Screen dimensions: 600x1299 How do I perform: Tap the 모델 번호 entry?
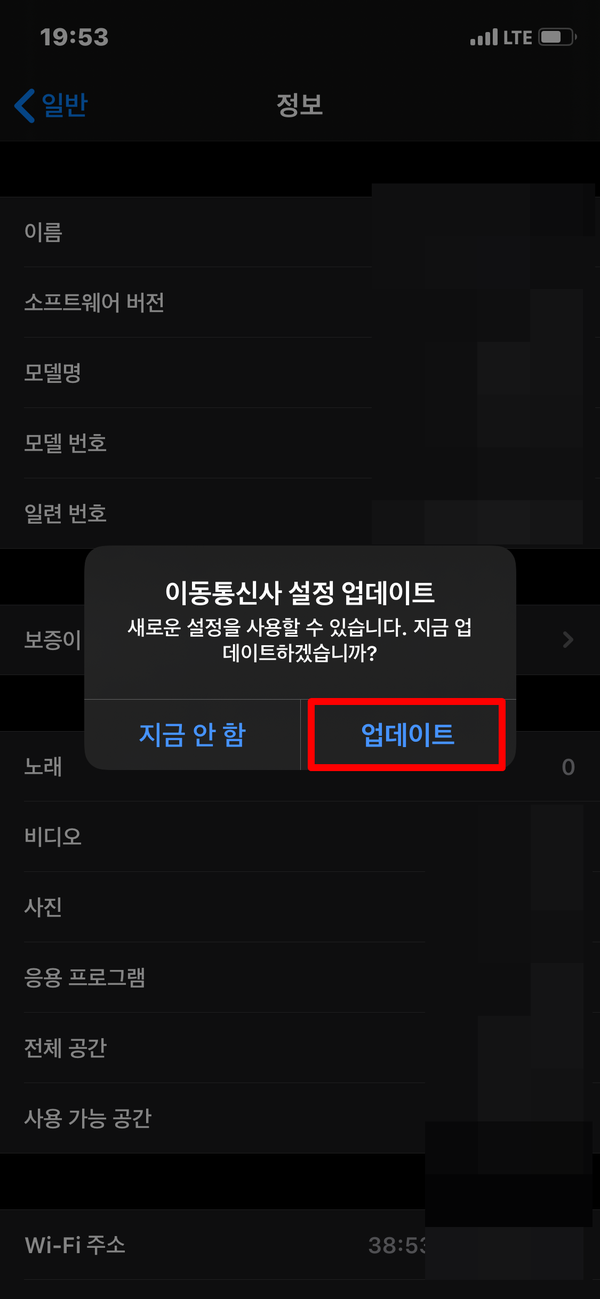[x=300, y=443]
